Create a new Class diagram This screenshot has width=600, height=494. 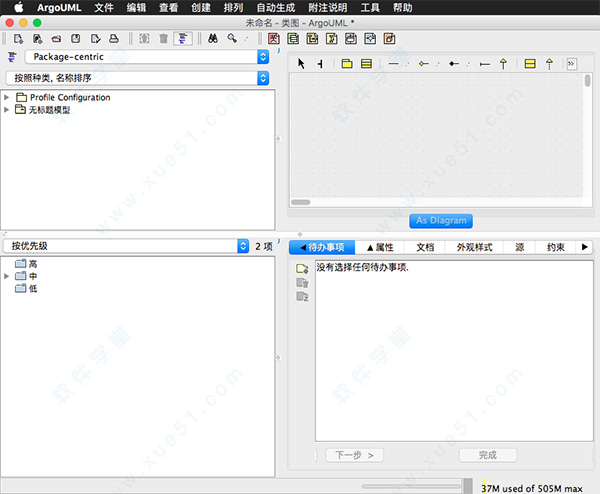pyautogui.click(x=293, y=39)
